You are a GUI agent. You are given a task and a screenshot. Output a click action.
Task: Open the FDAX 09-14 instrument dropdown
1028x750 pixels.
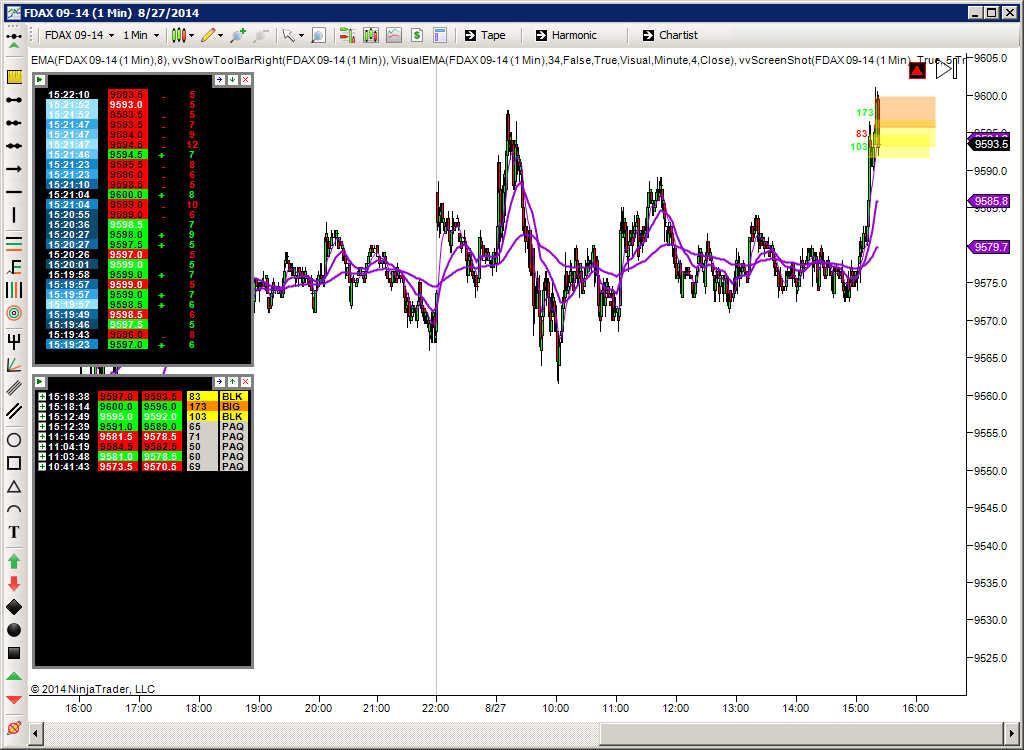click(79, 35)
